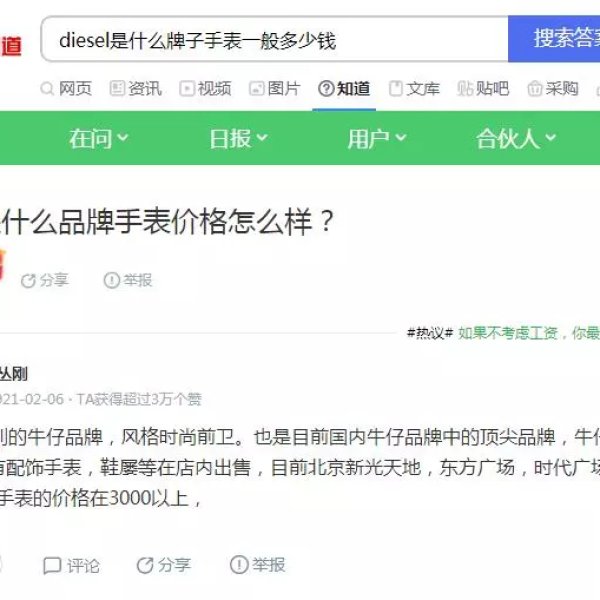This screenshot has height=600, width=600.
Task: Expand the 在问 dropdown menu
Action: pyautogui.click(x=99, y=138)
